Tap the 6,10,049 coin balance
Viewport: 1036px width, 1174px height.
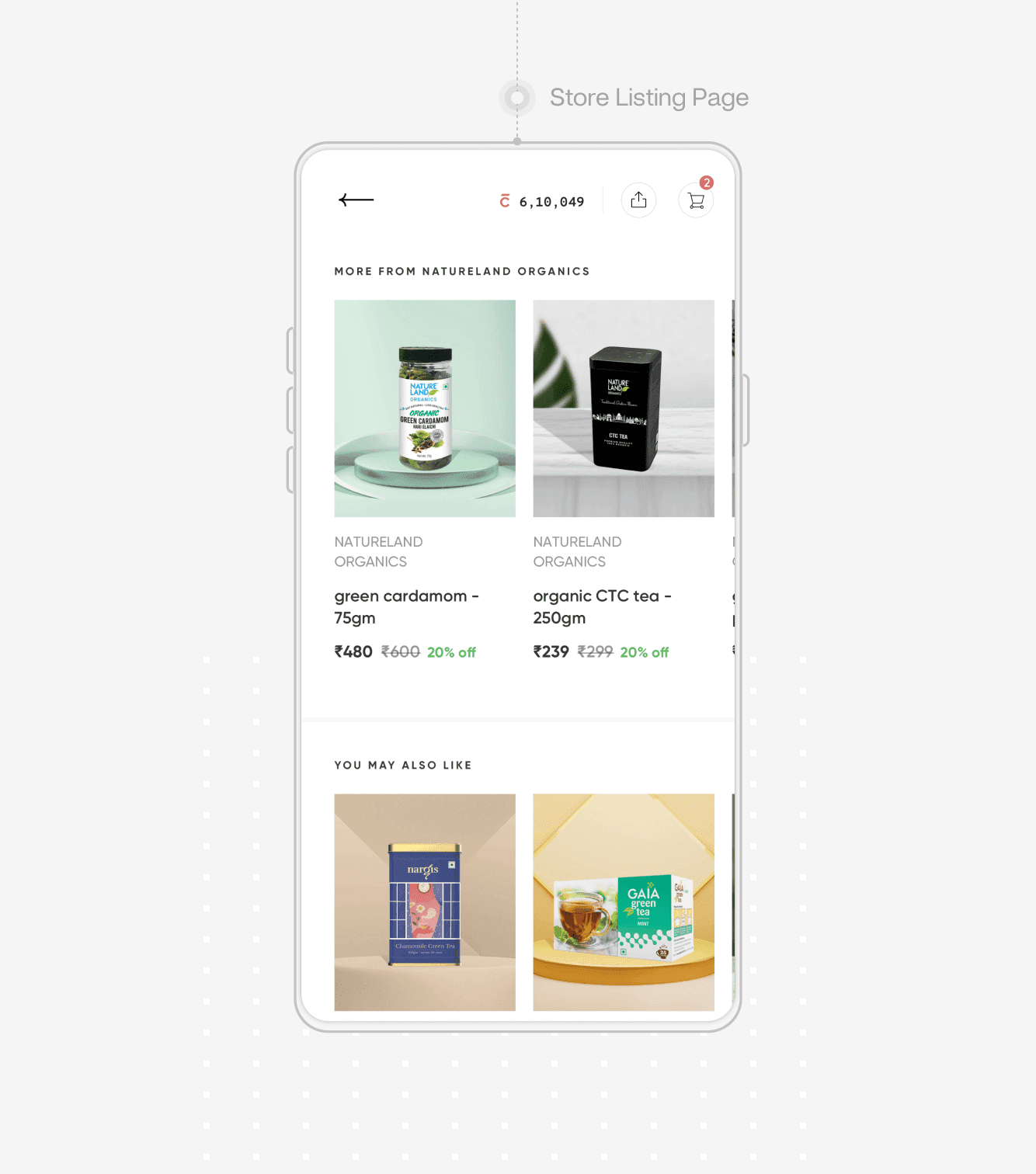tap(551, 202)
